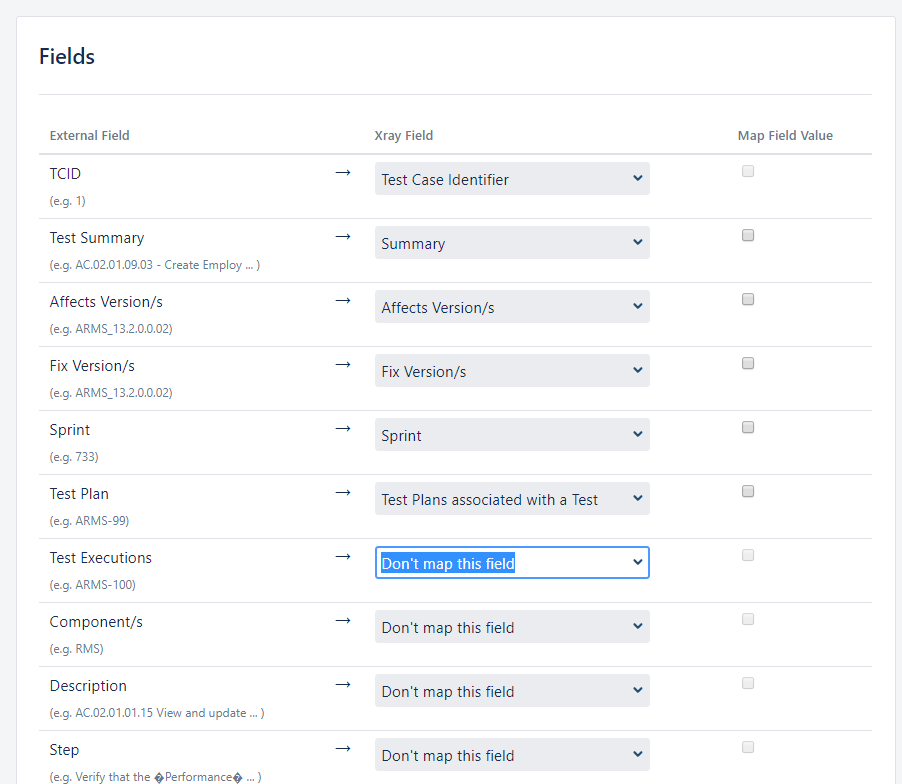Expand the Xray Affects Version/s dropdown

[512, 307]
